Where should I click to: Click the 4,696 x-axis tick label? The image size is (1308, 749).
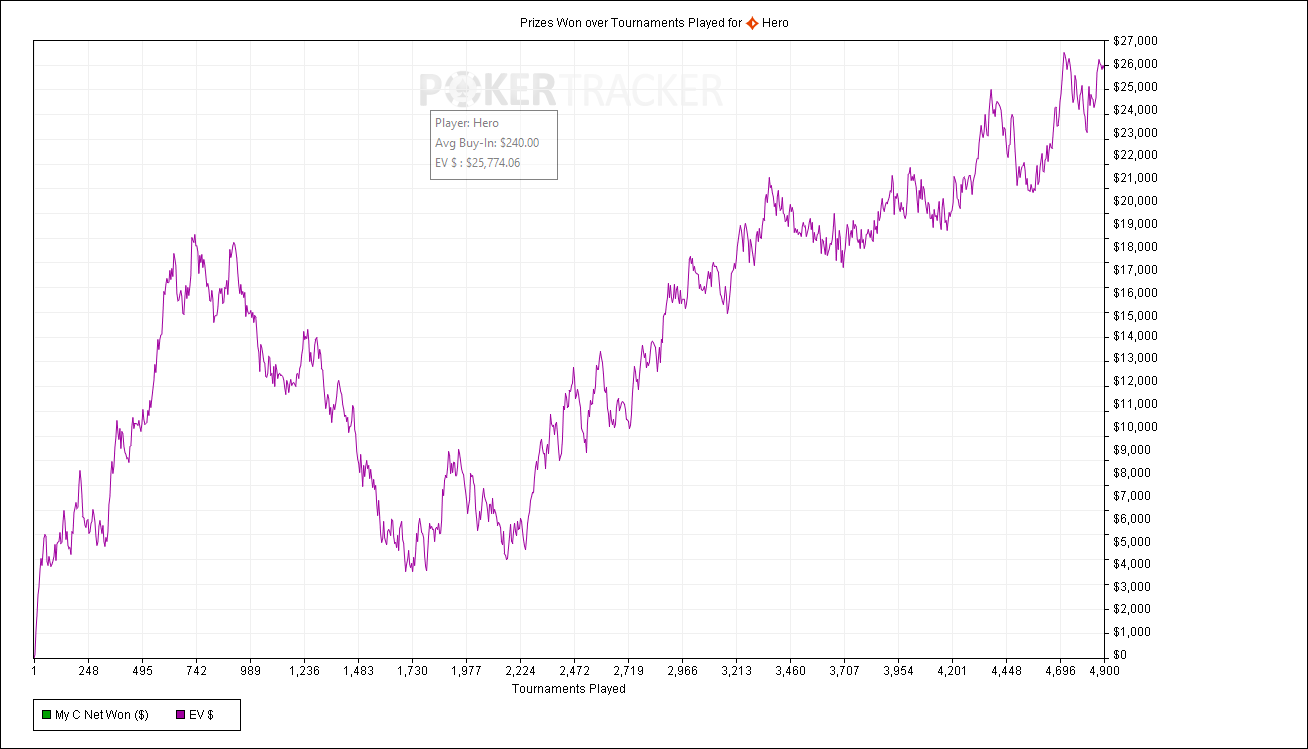[x=1060, y=671]
